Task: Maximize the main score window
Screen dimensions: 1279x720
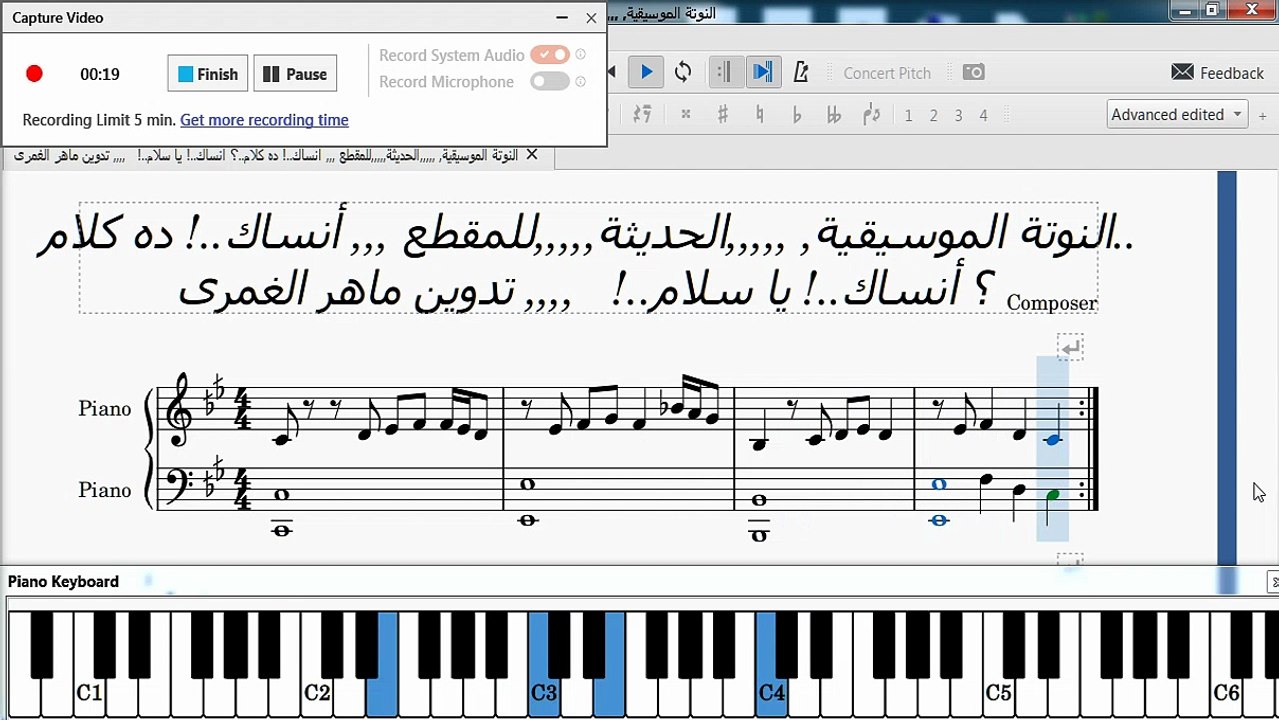Action: tap(1212, 9)
